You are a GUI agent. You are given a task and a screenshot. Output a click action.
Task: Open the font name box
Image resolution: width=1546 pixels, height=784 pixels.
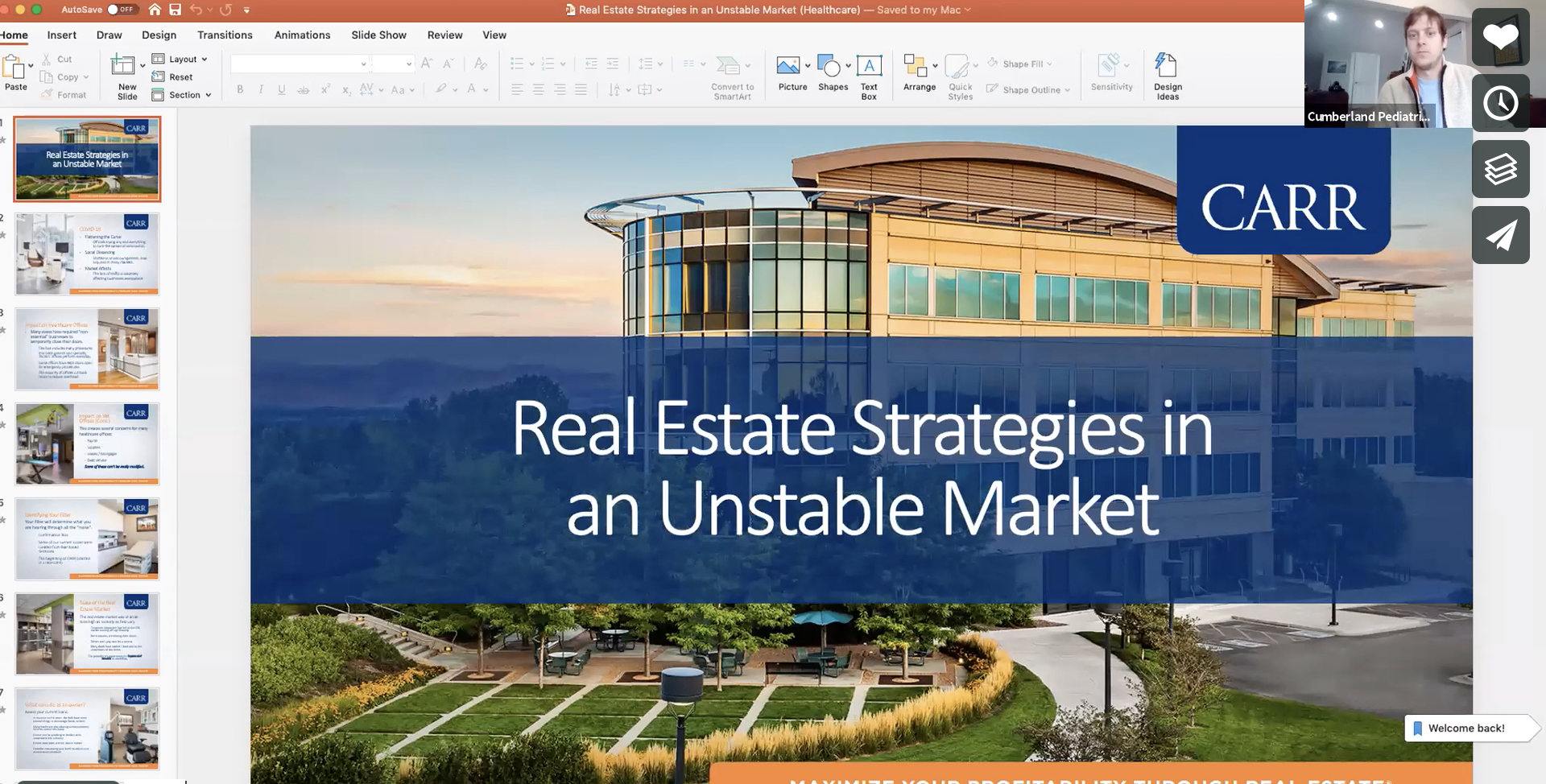pyautogui.click(x=300, y=64)
